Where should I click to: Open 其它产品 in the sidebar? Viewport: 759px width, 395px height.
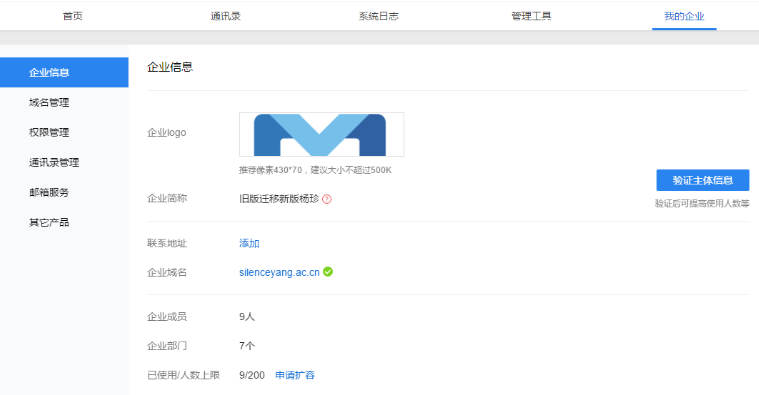point(49,223)
